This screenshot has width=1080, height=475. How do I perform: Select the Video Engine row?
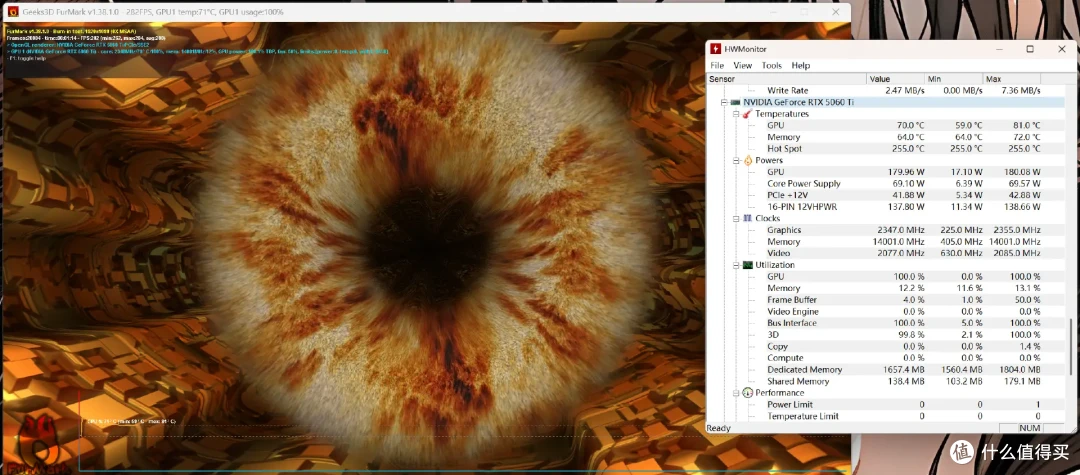pyautogui.click(x=887, y=312)
